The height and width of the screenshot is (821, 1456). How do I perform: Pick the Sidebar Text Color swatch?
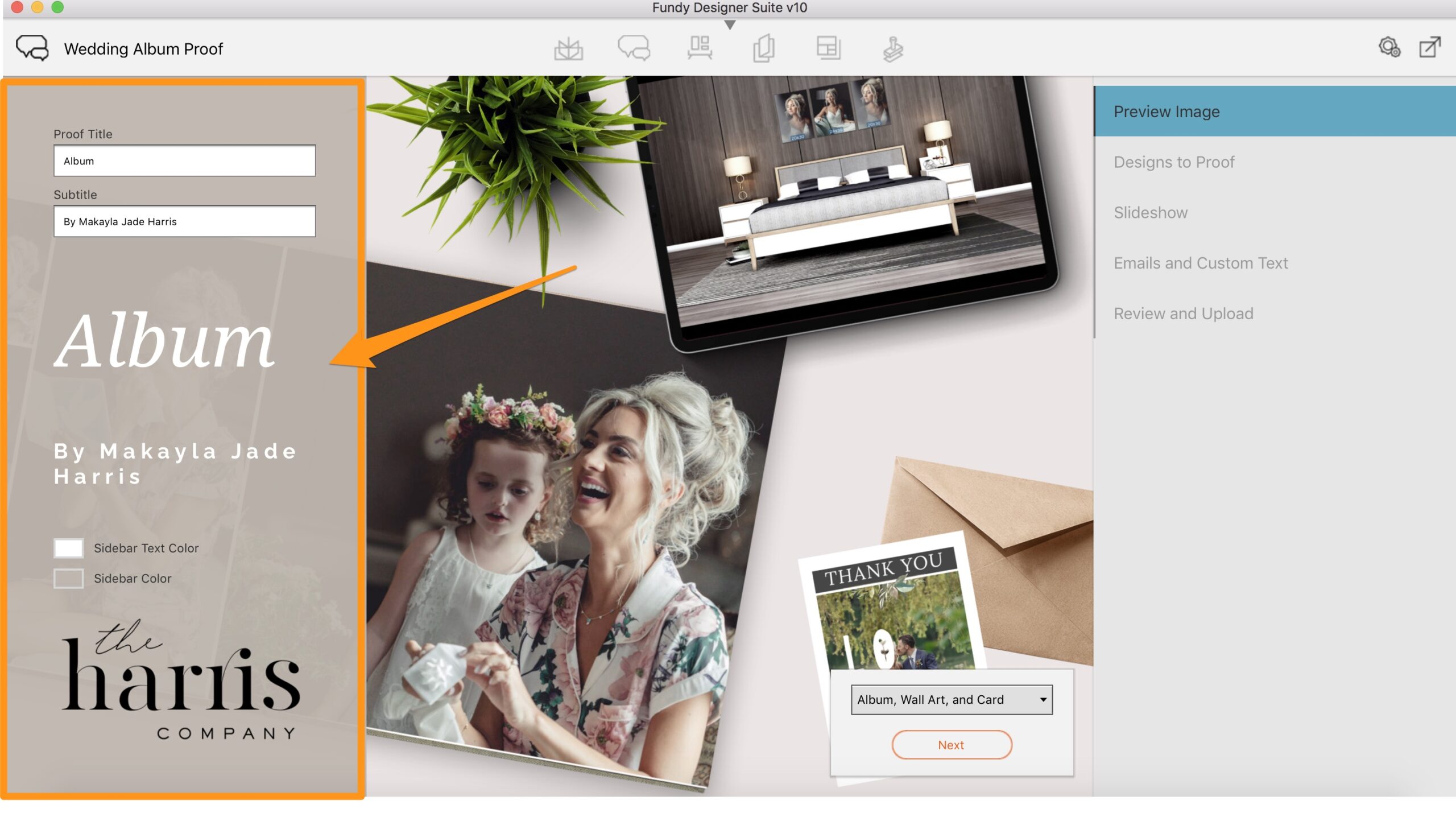pyautogui.click(x=68, y=548)
